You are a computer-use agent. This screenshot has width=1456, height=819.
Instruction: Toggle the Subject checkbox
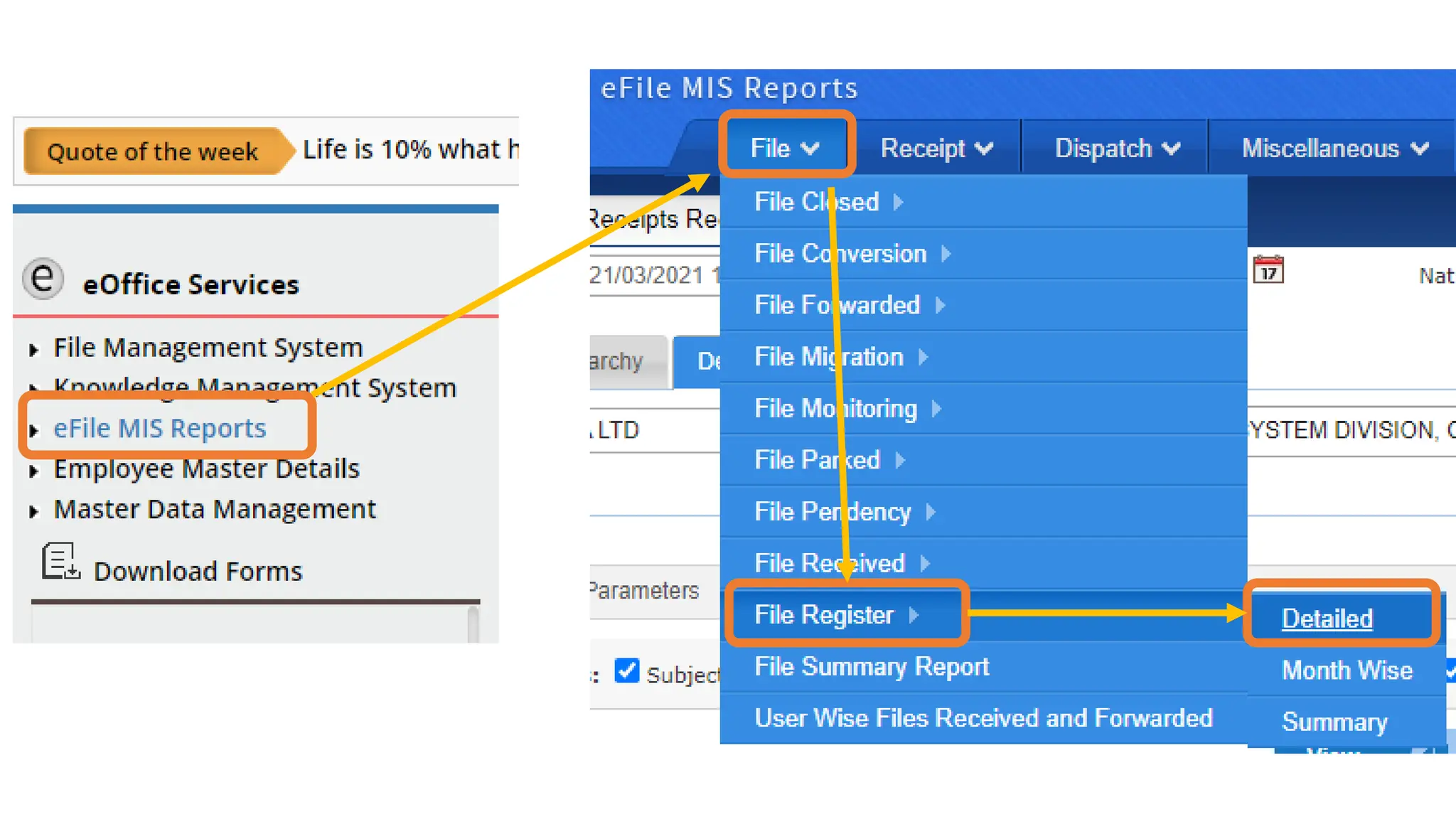coord(626,671)
